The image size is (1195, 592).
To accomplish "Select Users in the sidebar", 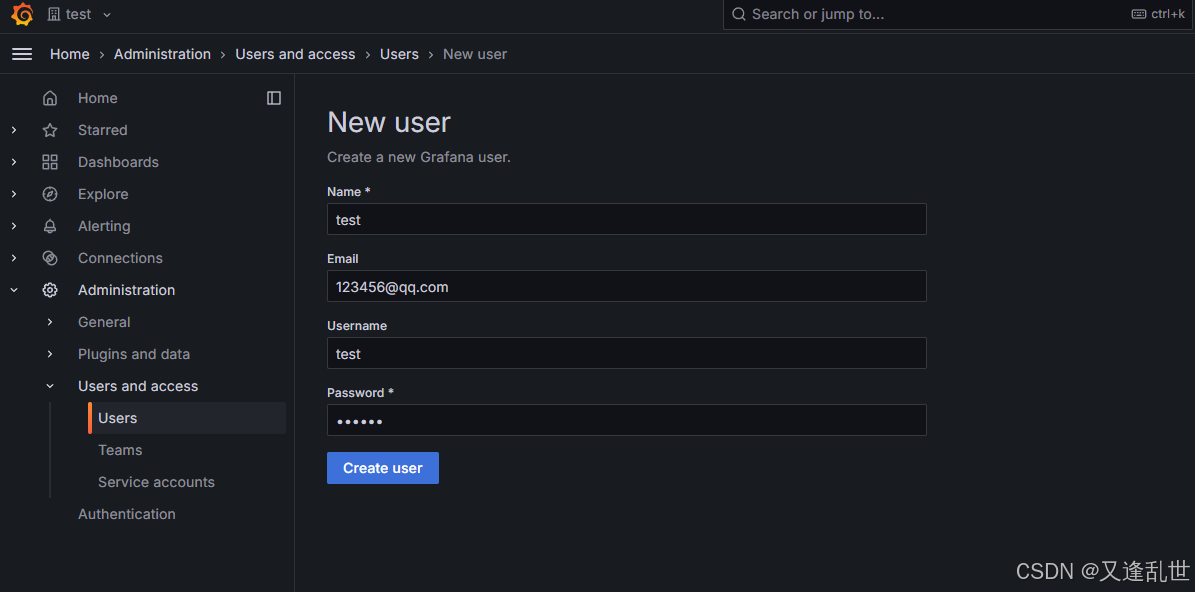I will pyautogui.click(x=187, y=418).
